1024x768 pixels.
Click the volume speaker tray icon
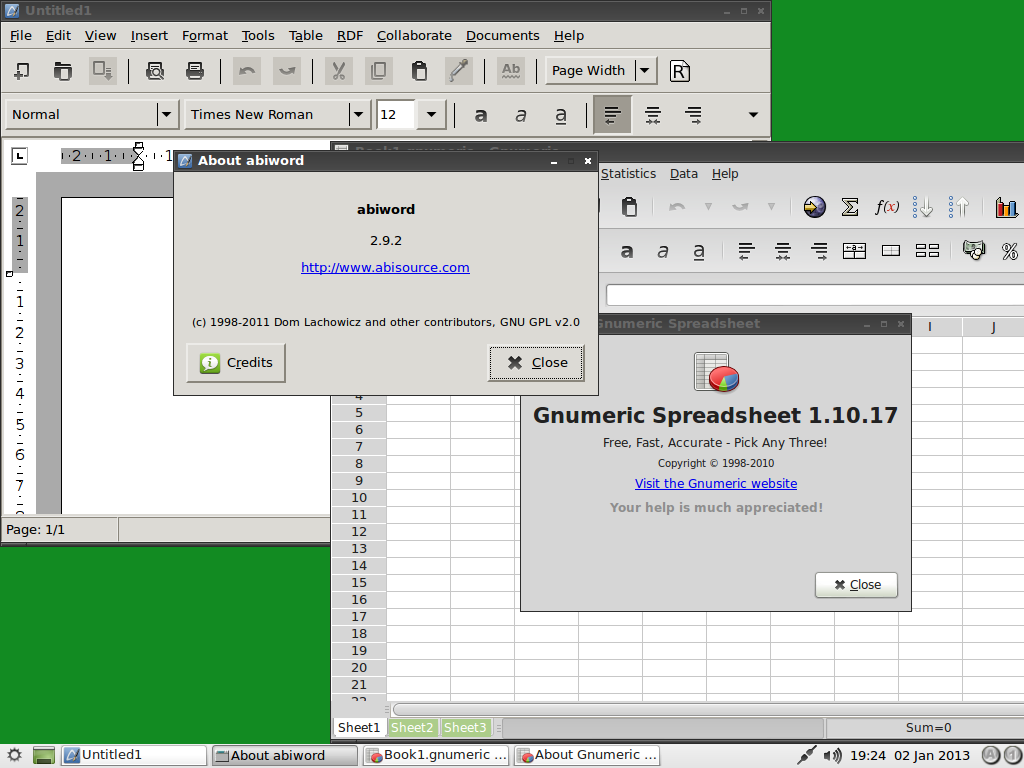click(832, 756)
